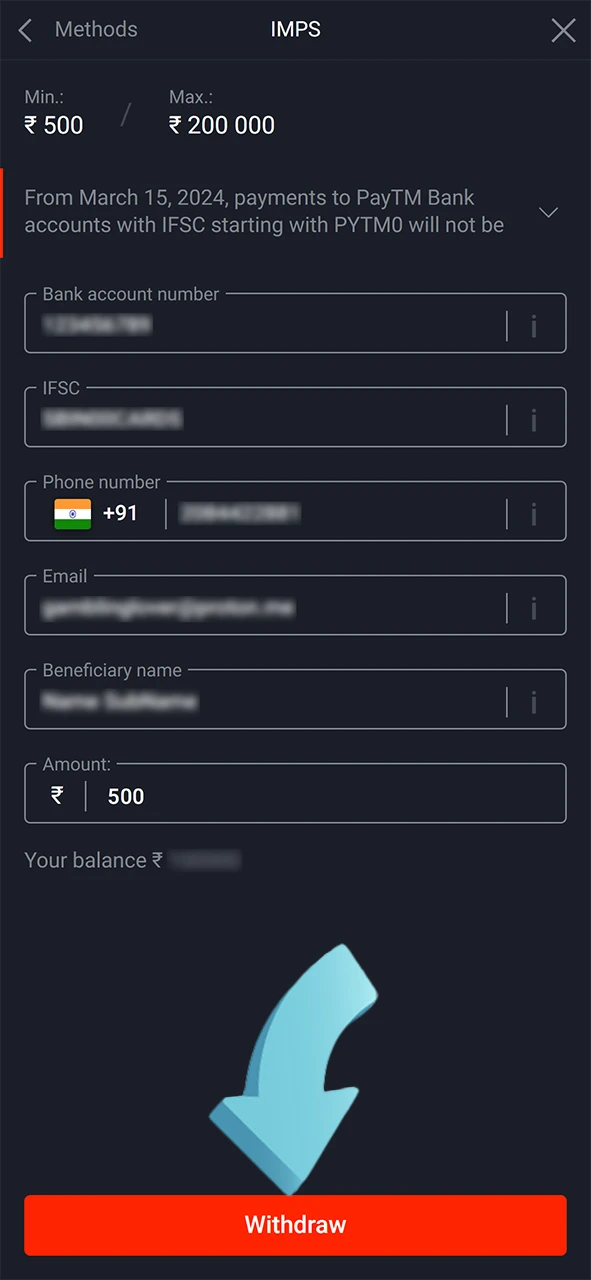Tap your hidden balance amount

pyautogui.click(x=204, y=860)
